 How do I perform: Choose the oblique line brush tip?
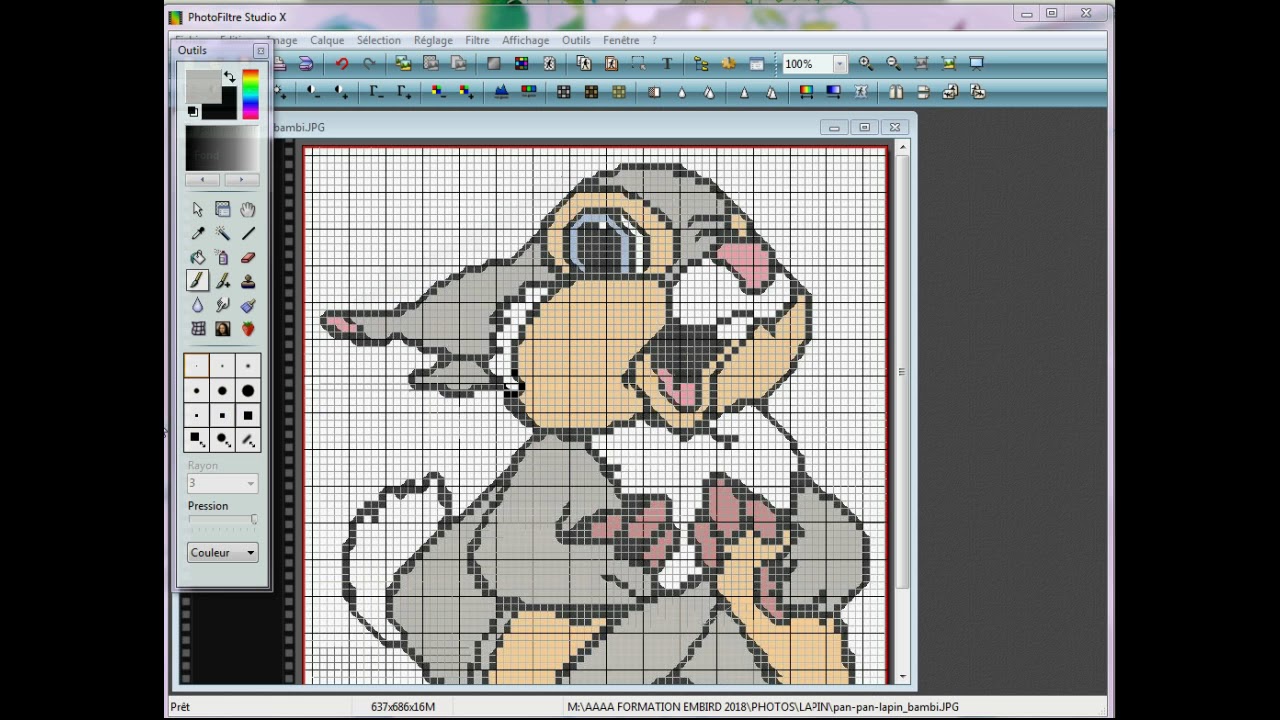pyautogui.click(x=247, y=440)
